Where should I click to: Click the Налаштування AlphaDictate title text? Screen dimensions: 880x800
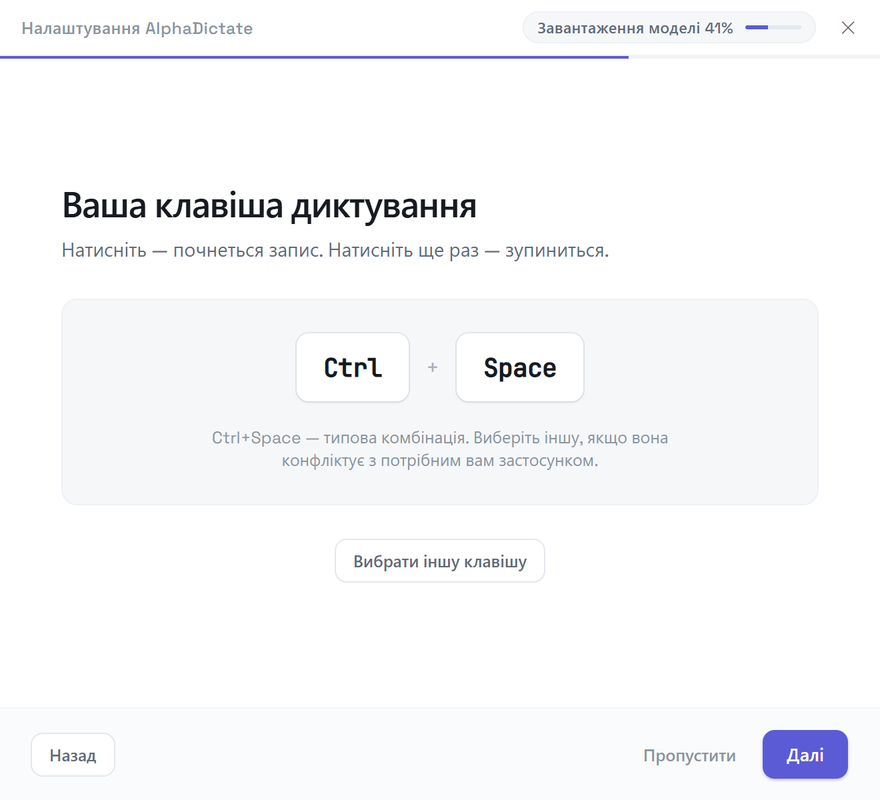pos(137,28)
